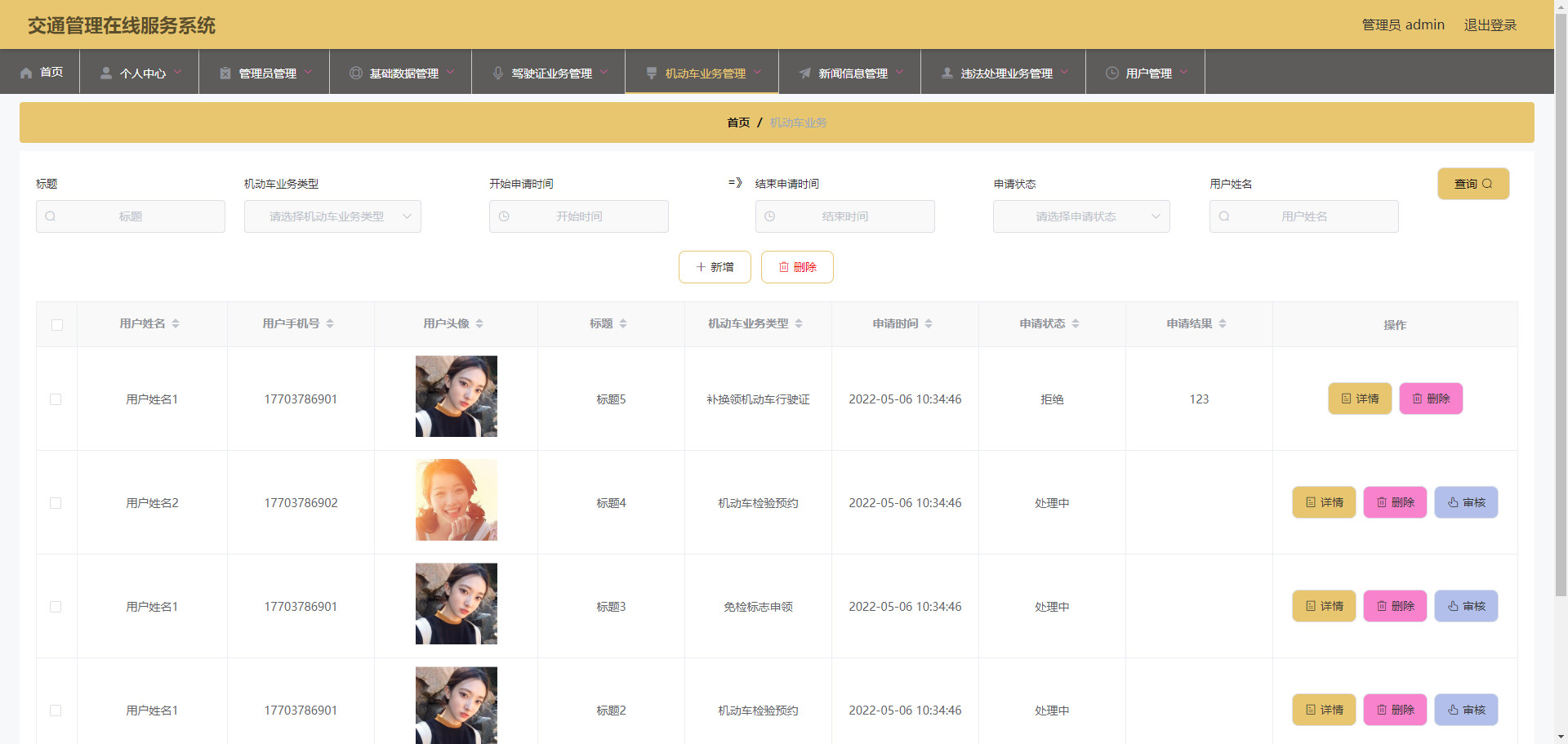Sort by 用户姓名 column arrows
Image resolution: width=1568 pixels, height=744 pixels.
click(x=176, y=323)
